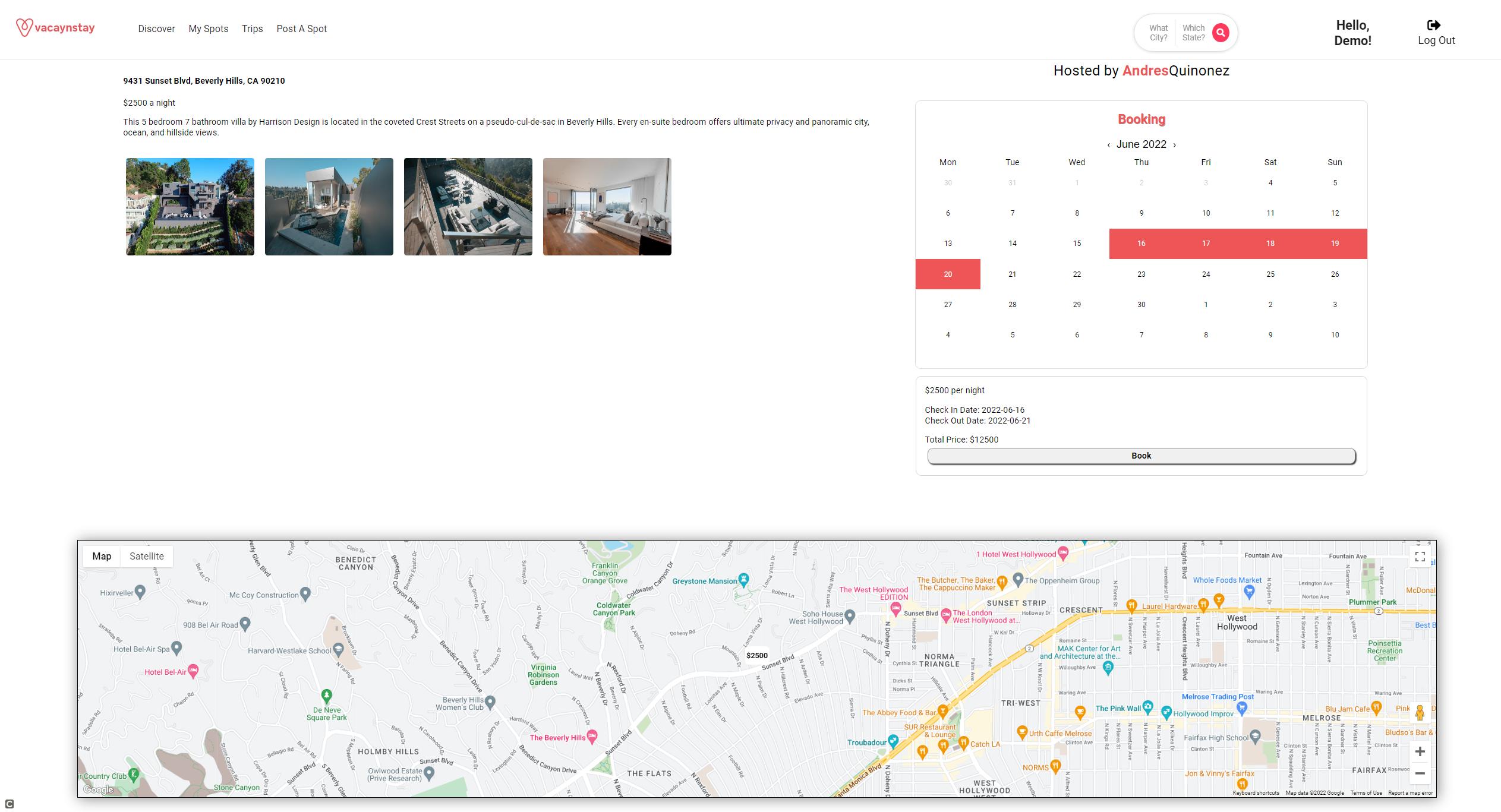Open the Discover menu item
Viewport: 1501px width, 812px height.
[156, 29]
